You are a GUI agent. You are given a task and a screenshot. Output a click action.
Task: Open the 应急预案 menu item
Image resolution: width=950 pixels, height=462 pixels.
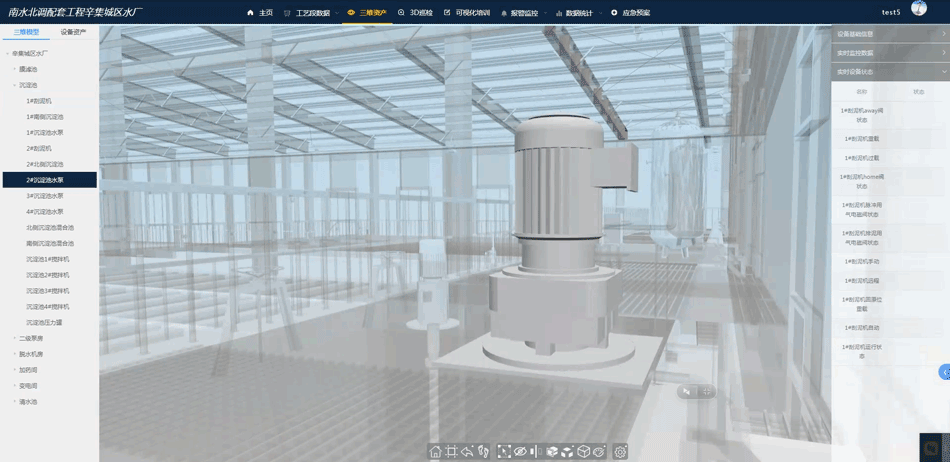coord(630,13)
